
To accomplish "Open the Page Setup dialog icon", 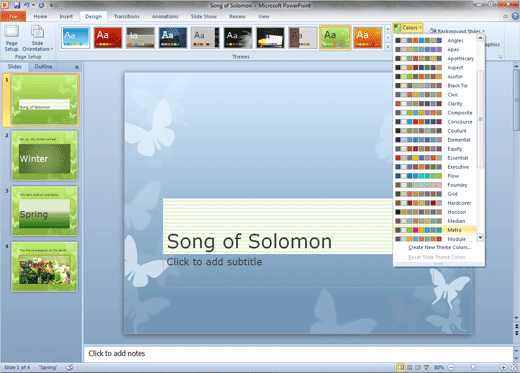I will 11,38.
